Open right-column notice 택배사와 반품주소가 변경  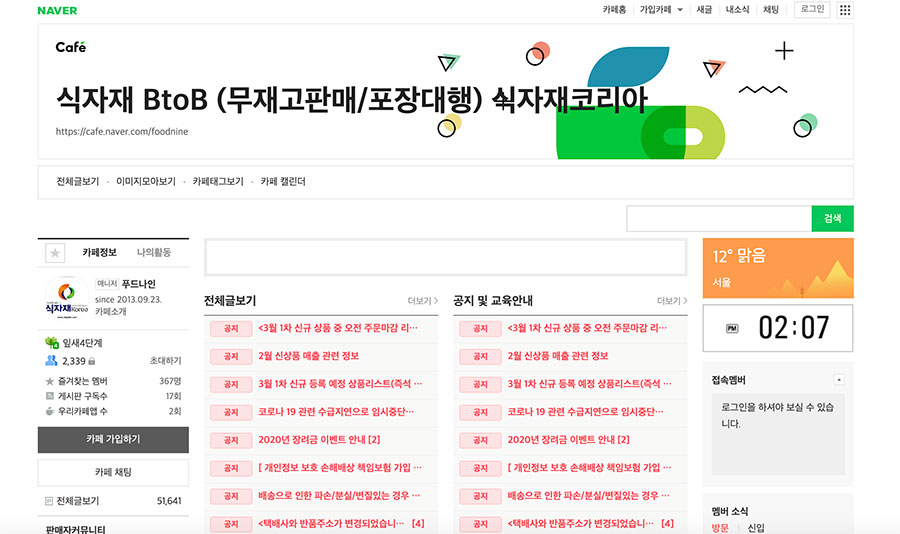pos(580,524)
